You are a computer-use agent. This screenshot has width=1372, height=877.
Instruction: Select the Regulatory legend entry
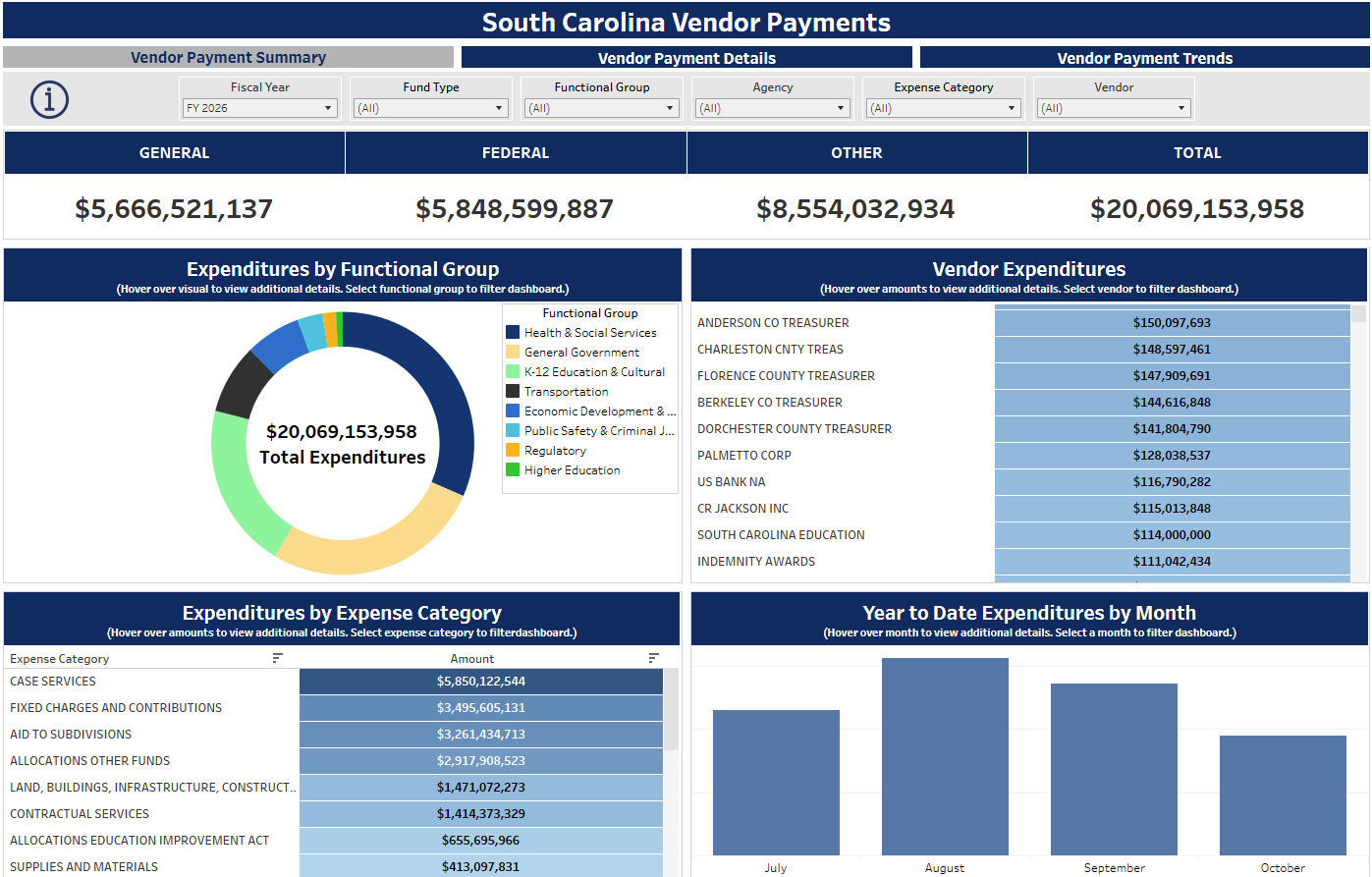pos(555,451)
